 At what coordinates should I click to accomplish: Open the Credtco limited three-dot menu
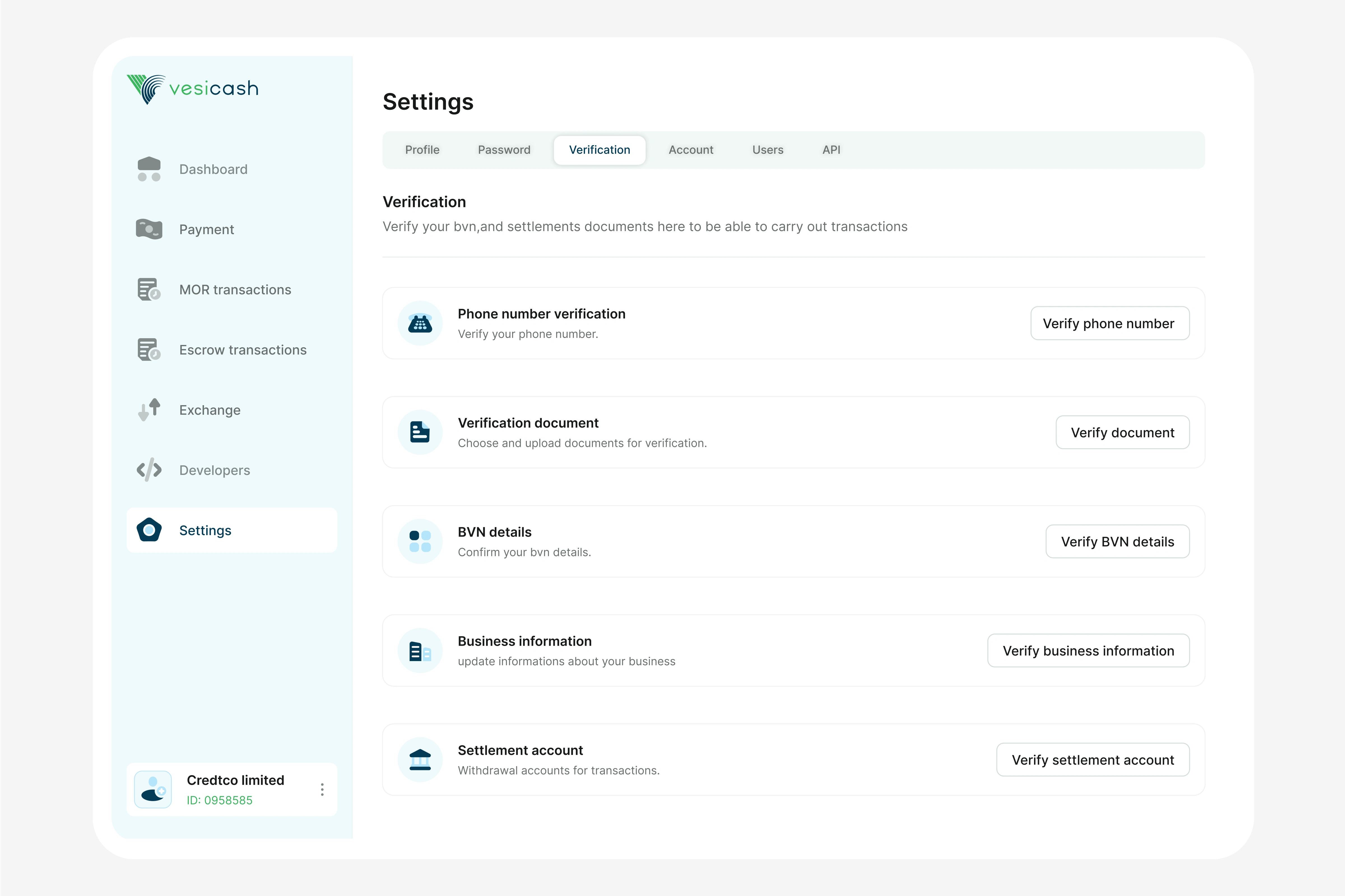pyautogui.click(x=322, y=789)
